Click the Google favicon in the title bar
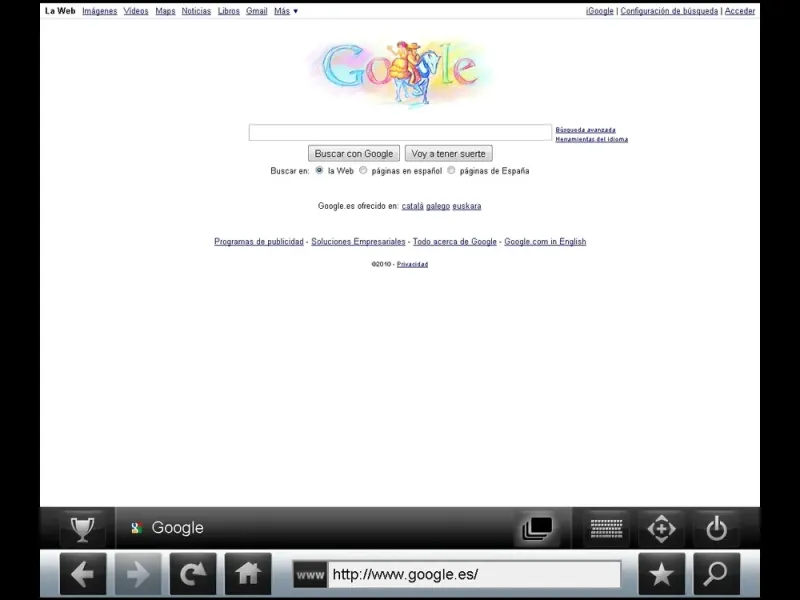 (x=136, y=528)
